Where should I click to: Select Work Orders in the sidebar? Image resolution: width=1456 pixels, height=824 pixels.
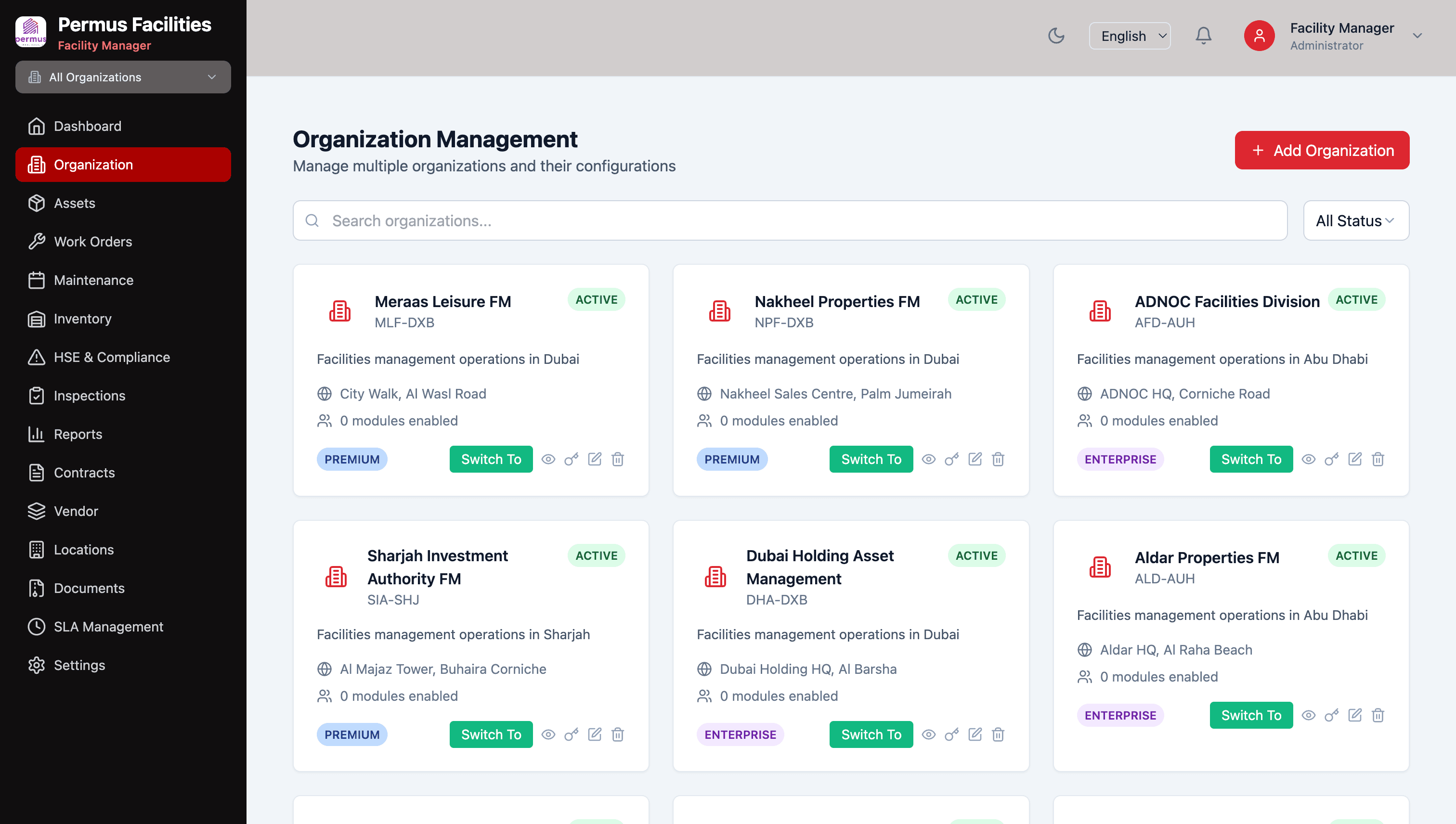click(92, 241)
